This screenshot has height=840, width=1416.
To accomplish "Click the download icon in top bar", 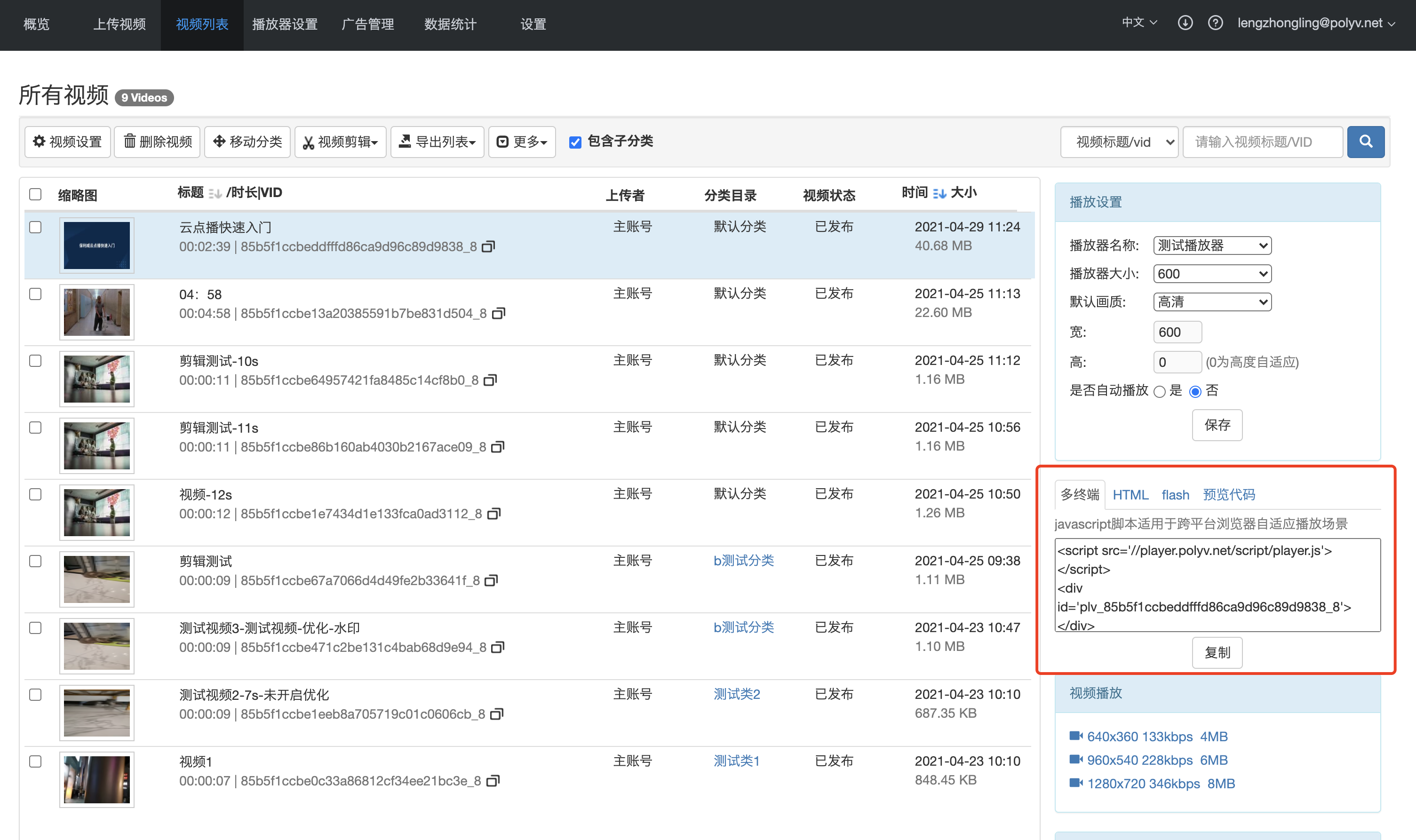I will (1185, 23).
